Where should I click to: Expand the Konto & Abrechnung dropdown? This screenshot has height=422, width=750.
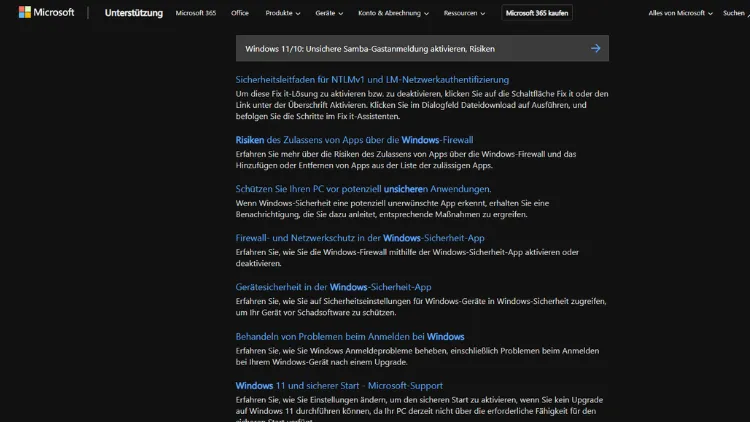coord(393,13)
